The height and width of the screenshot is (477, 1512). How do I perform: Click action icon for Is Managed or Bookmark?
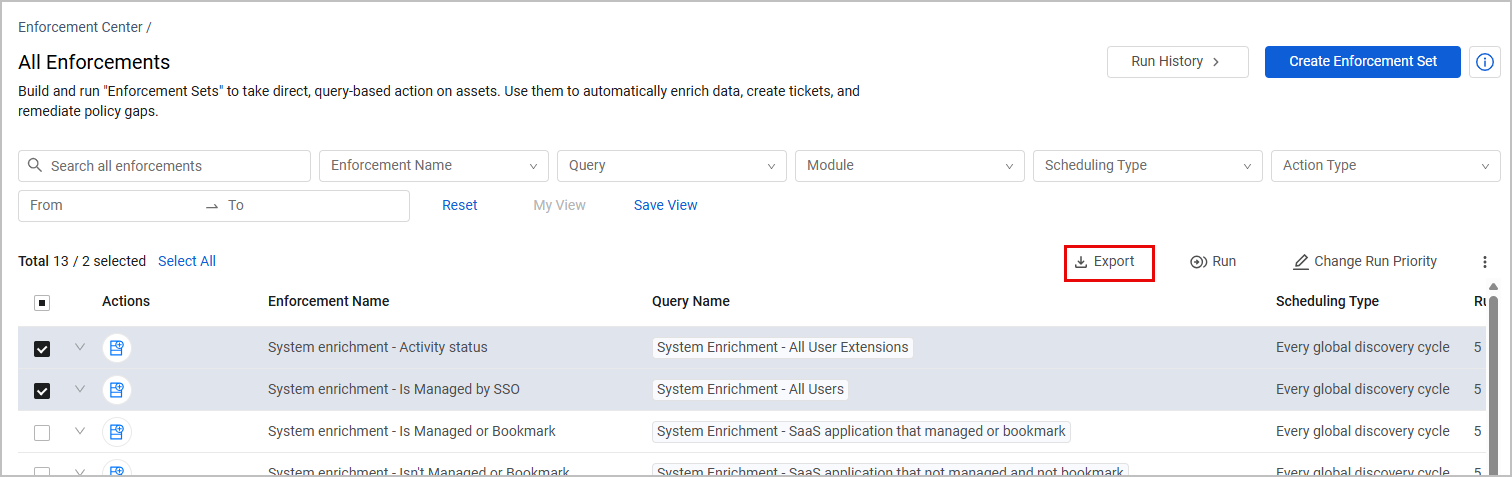(x=117, y=432)
